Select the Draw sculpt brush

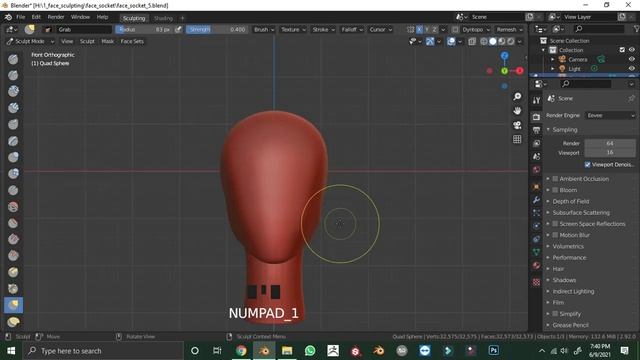click(13, 59)
